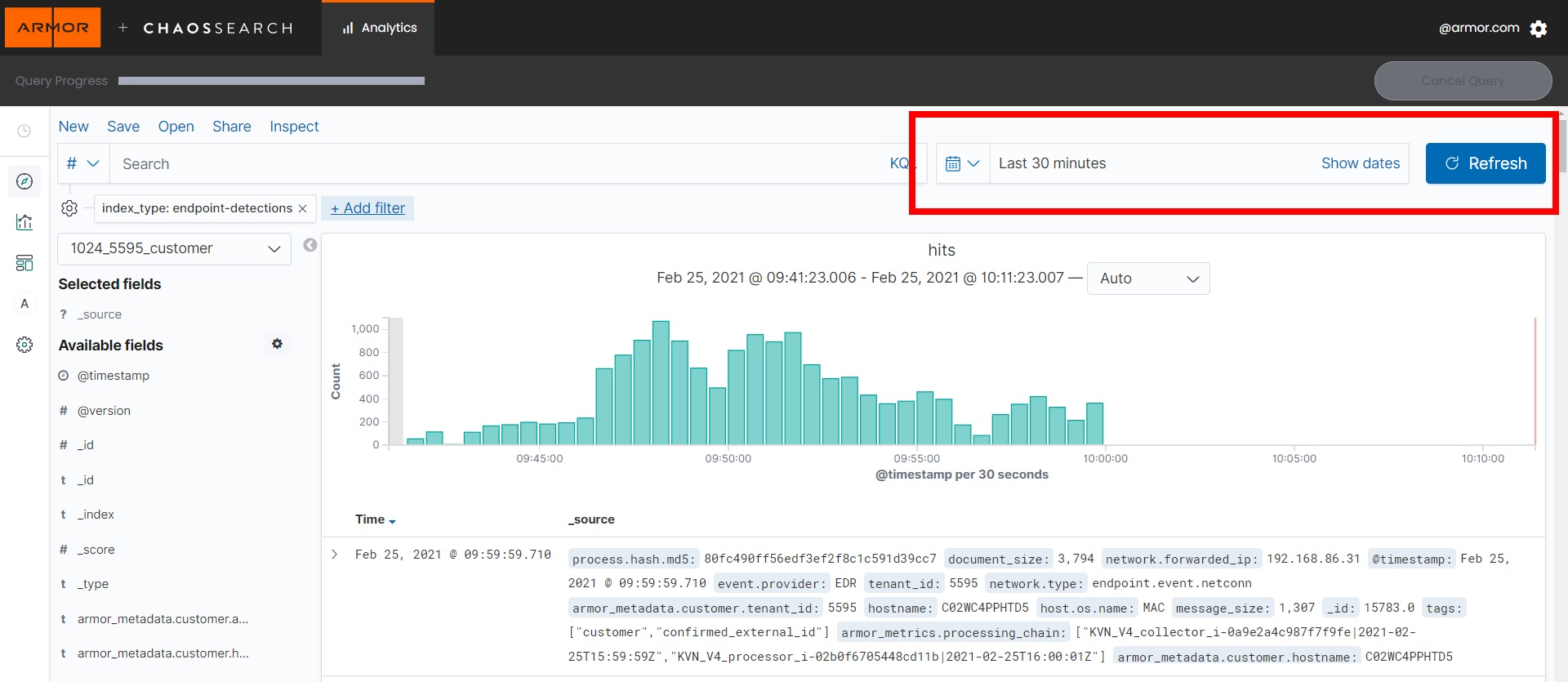Open available fields settings gear

(x=277, y=344)
